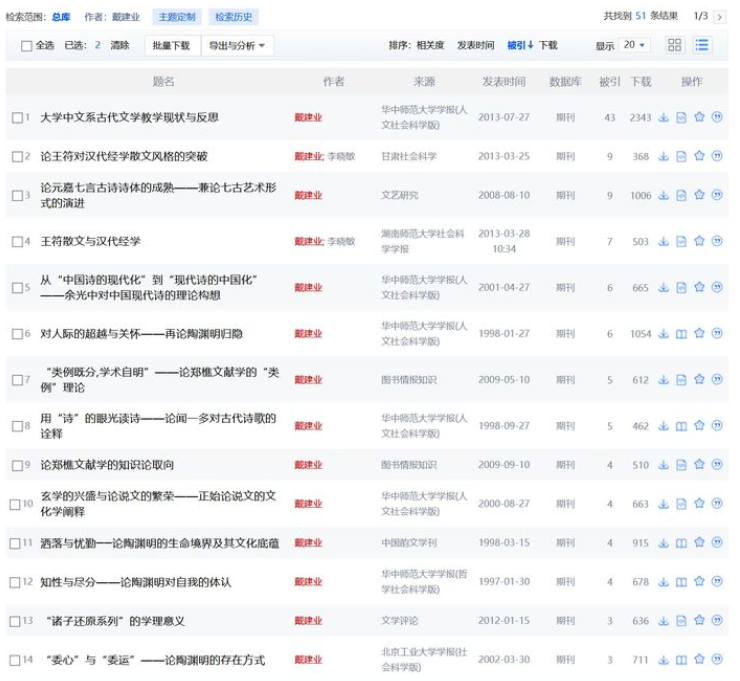Viewport: 740px width, 681px height.
Task: Open source journal 甘肃社会科学
Action: coord(409,156)
